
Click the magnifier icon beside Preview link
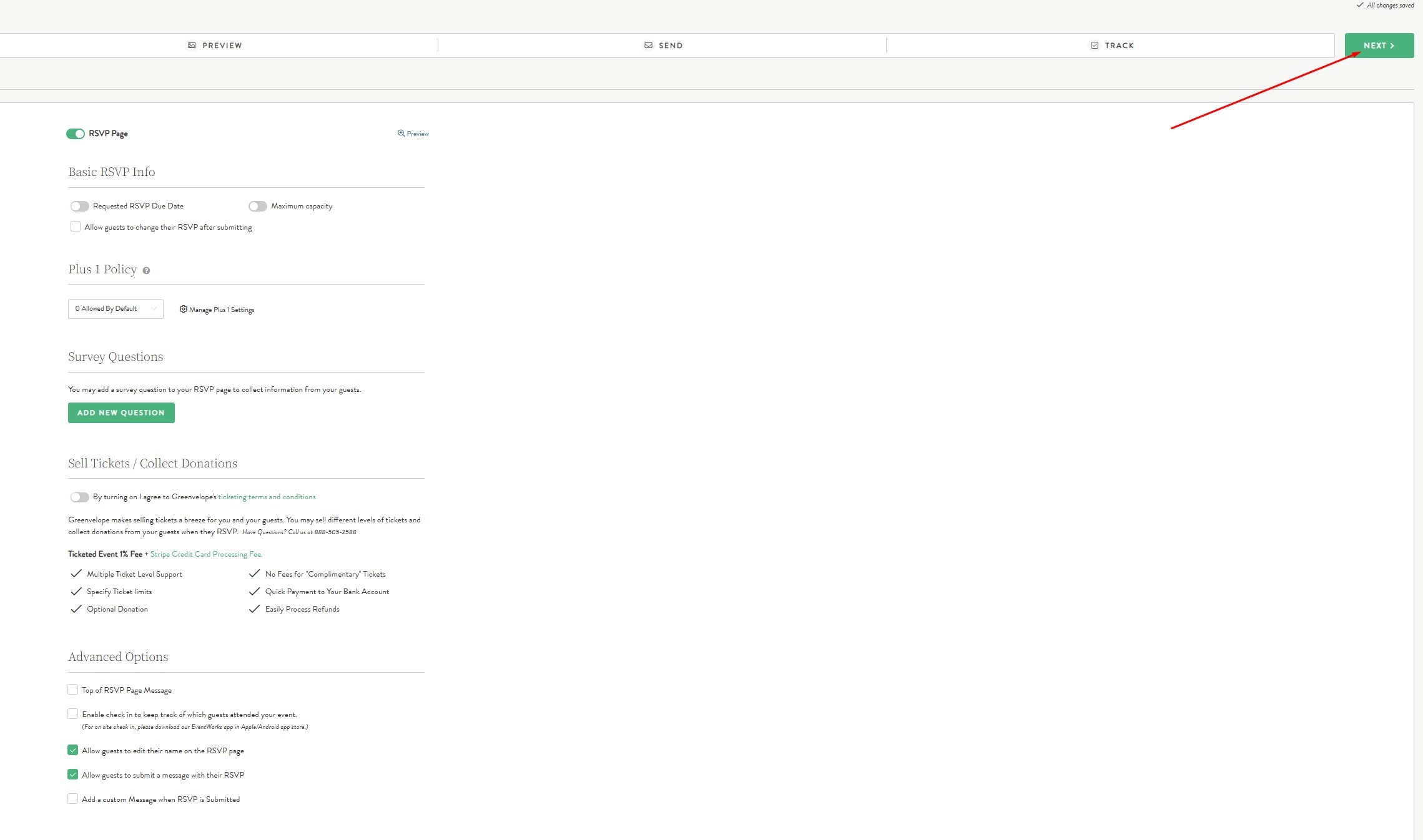[x=401, y=133]
